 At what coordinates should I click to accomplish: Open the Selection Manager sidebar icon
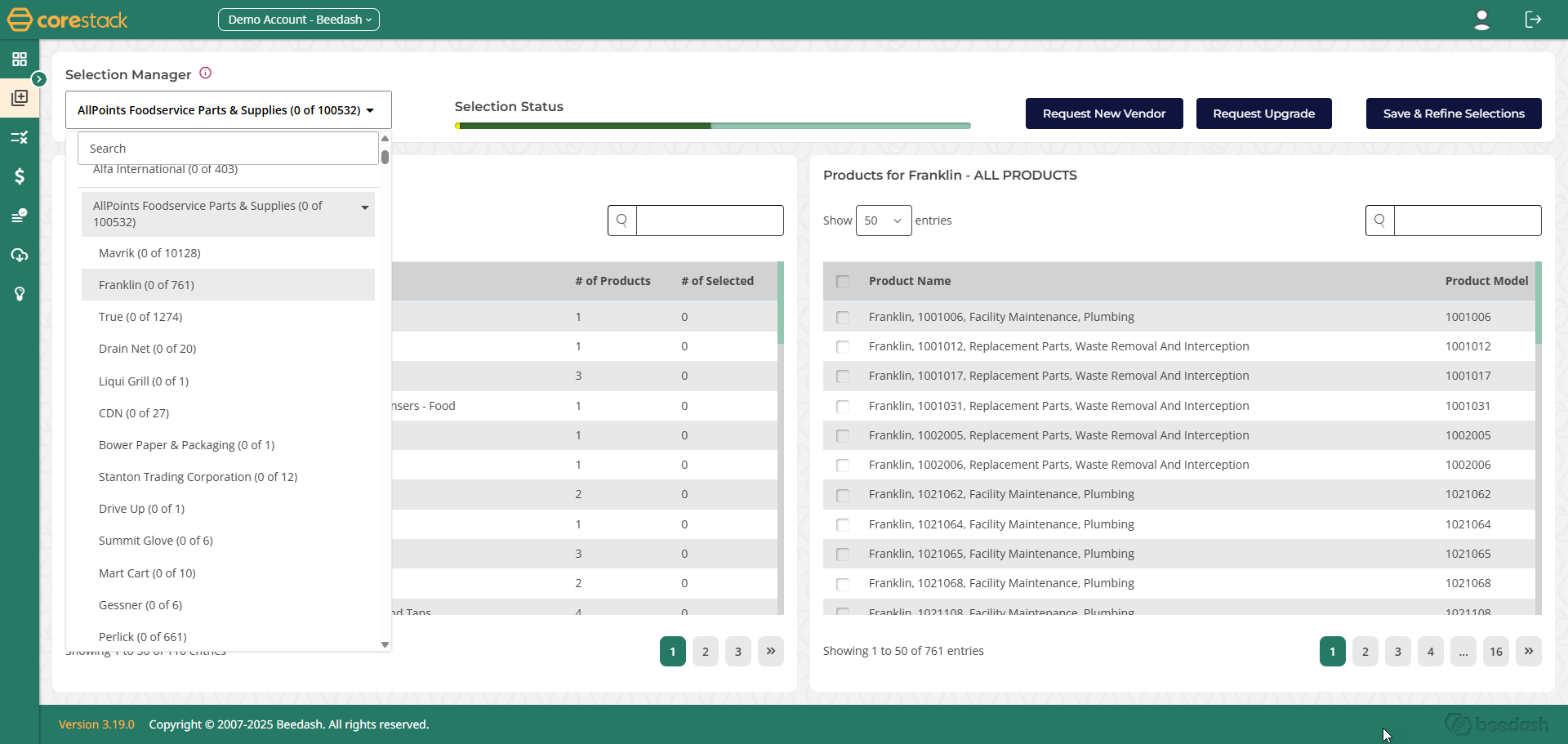click(x=20, y=98)
